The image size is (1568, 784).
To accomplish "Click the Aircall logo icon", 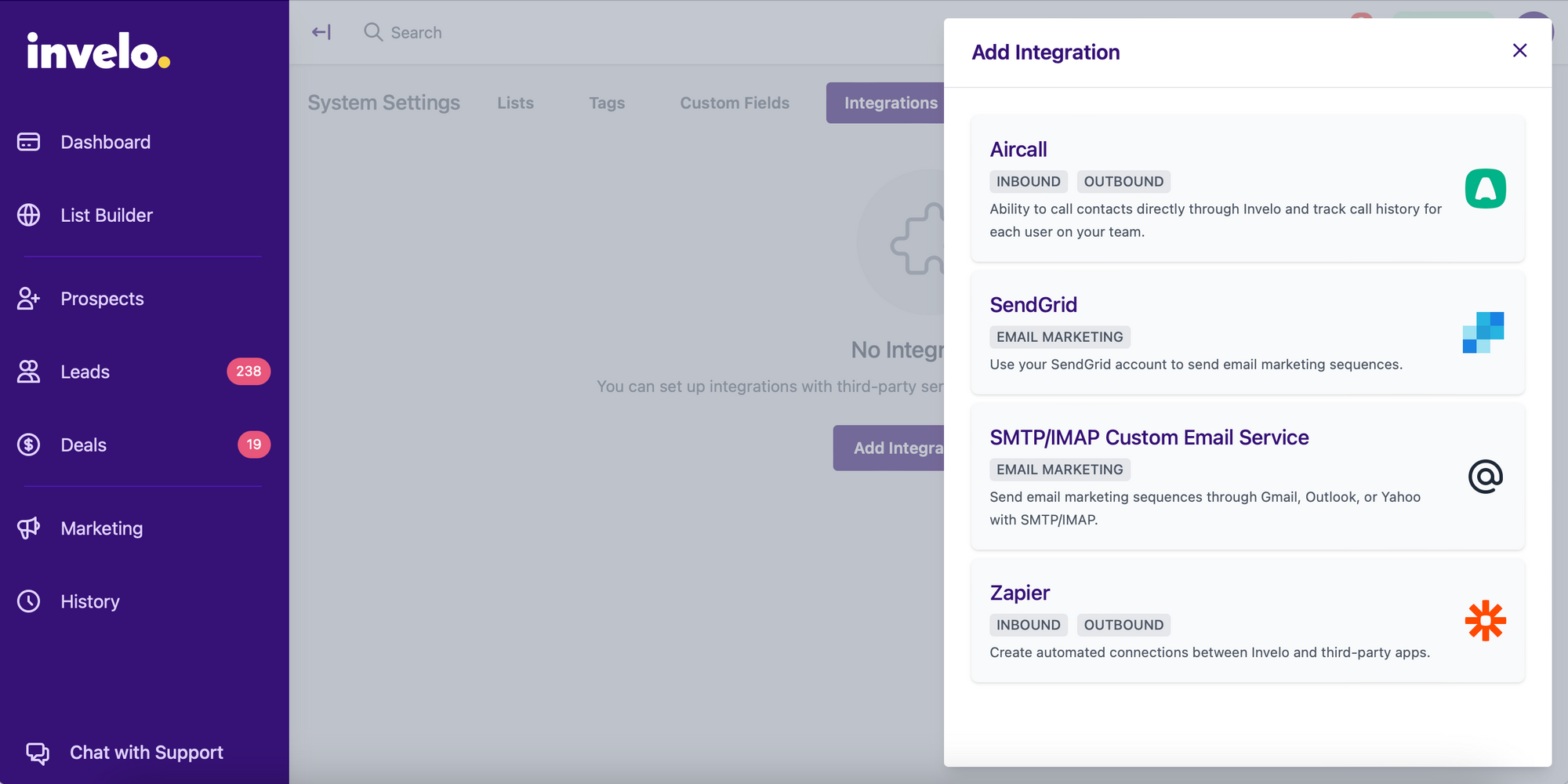I will tap(1485, 189).
